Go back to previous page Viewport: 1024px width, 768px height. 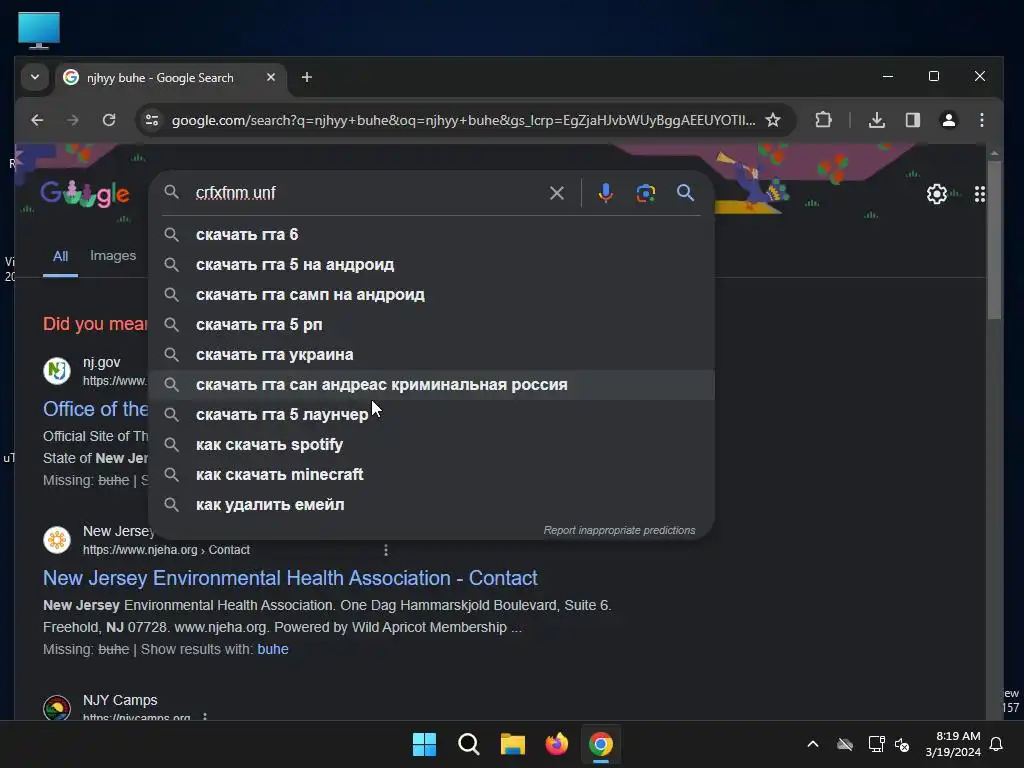(x=37, y=120)
